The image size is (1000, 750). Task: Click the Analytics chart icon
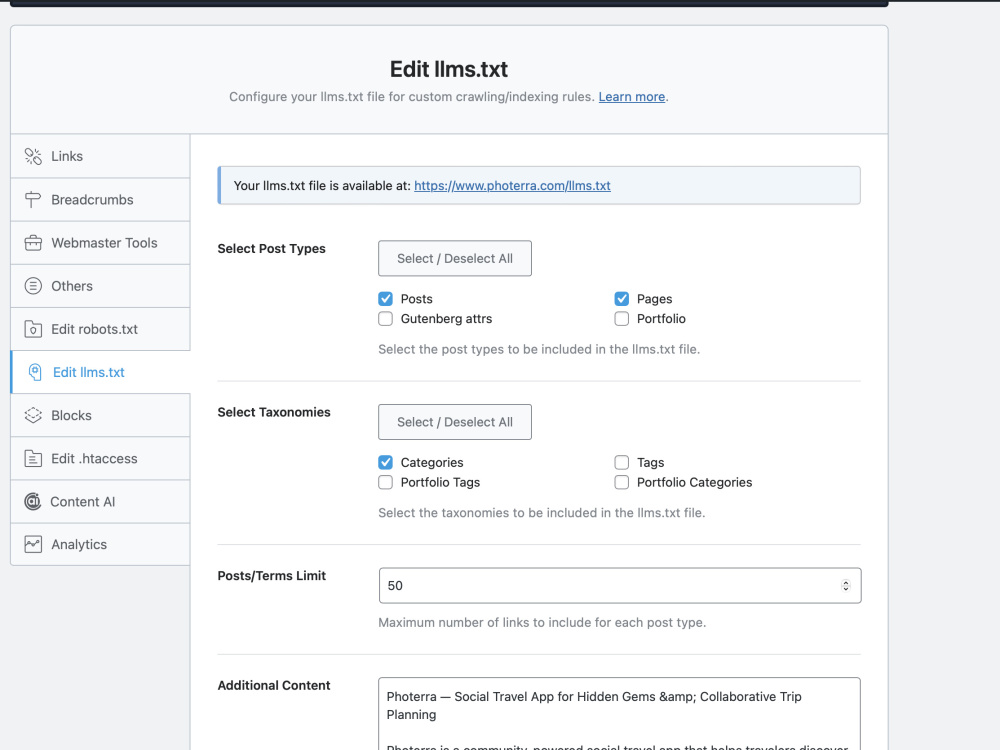click(x=33, y=545)
